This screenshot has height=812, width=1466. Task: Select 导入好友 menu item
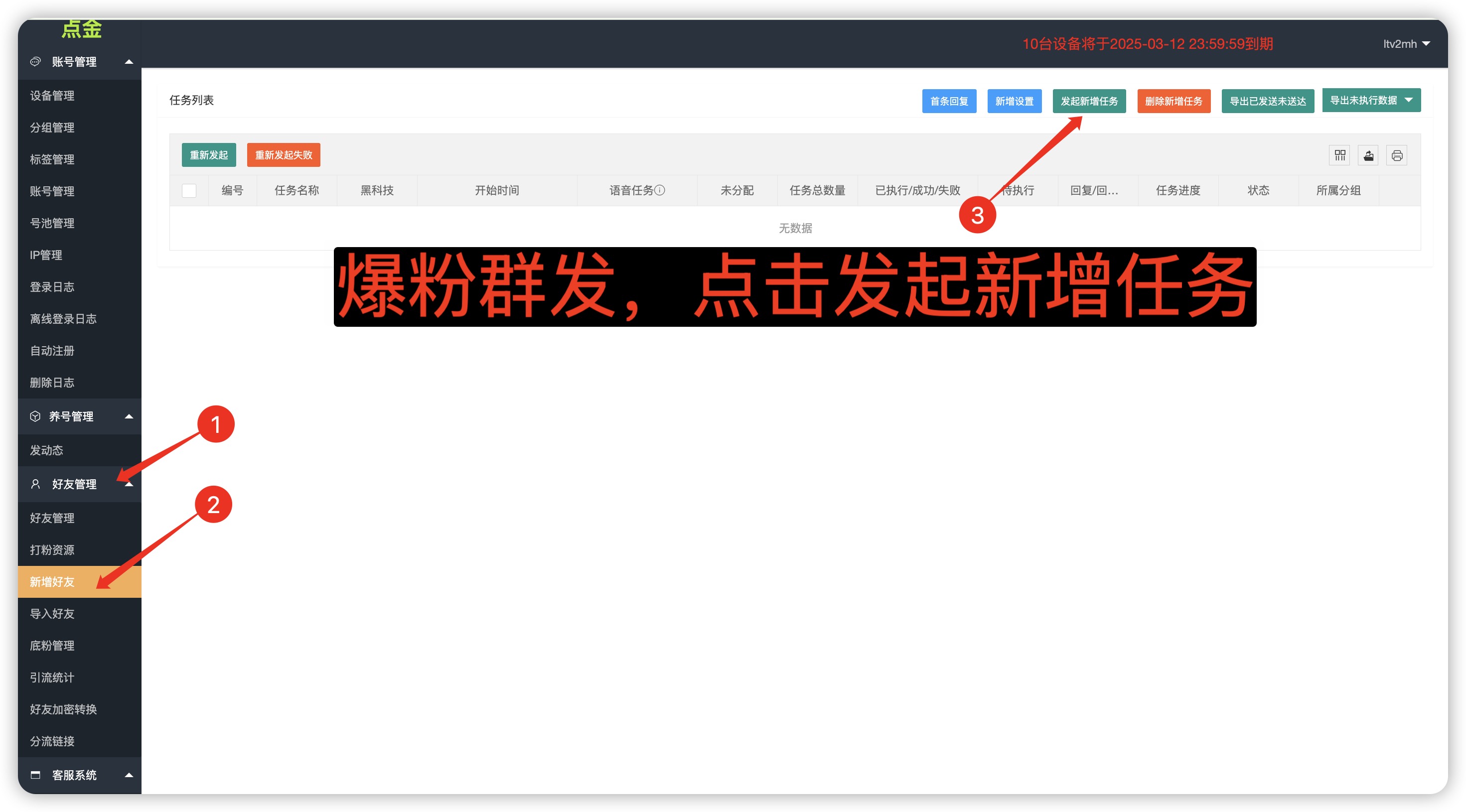coord(52,613)
